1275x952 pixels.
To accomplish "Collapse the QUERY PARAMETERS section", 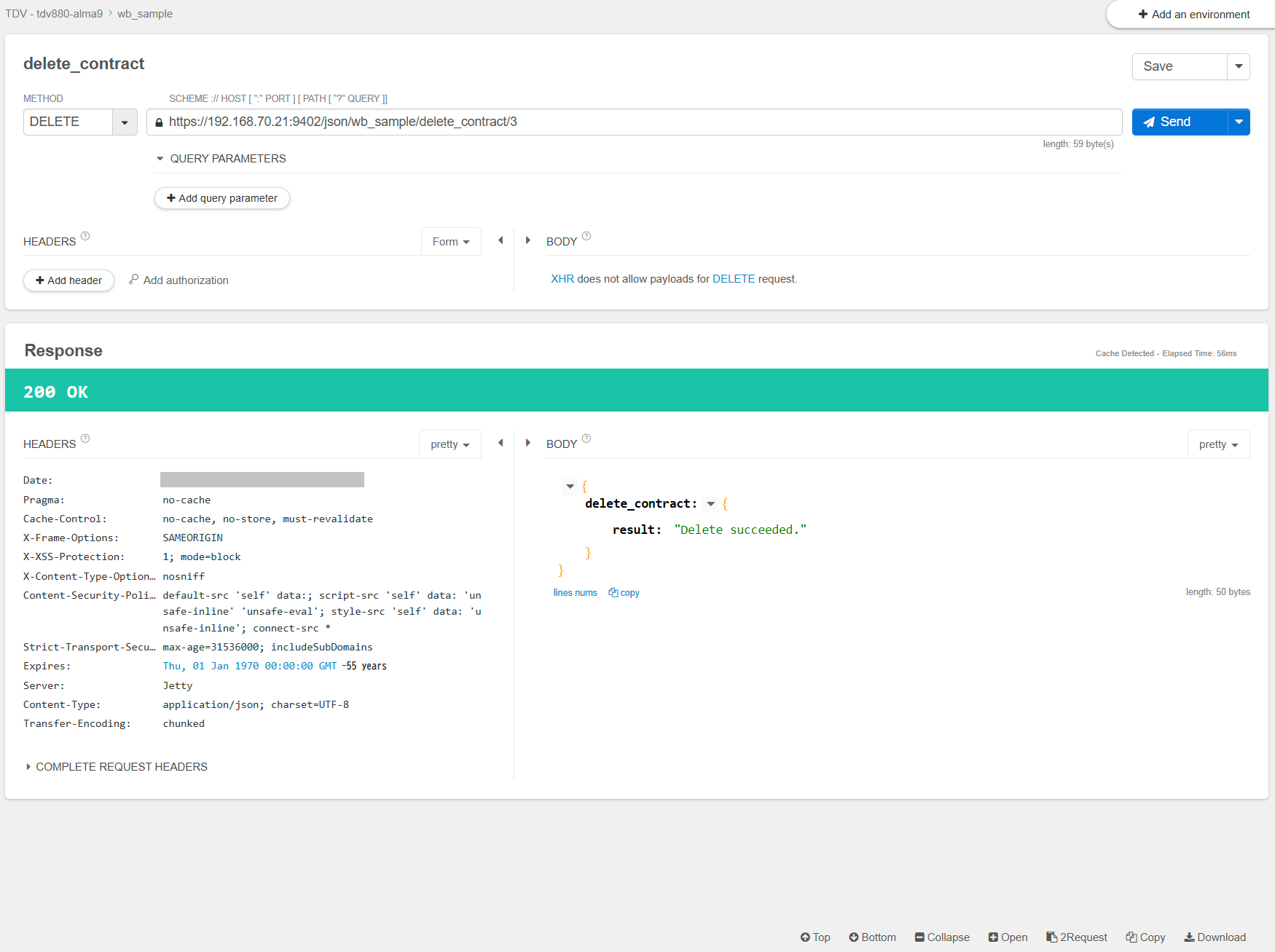I will 221,159.
